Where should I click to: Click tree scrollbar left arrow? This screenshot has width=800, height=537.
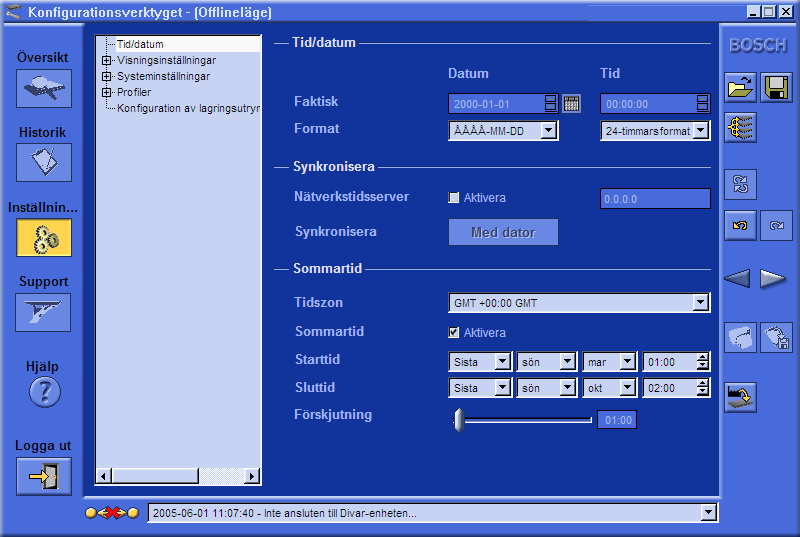pos(104,476)
